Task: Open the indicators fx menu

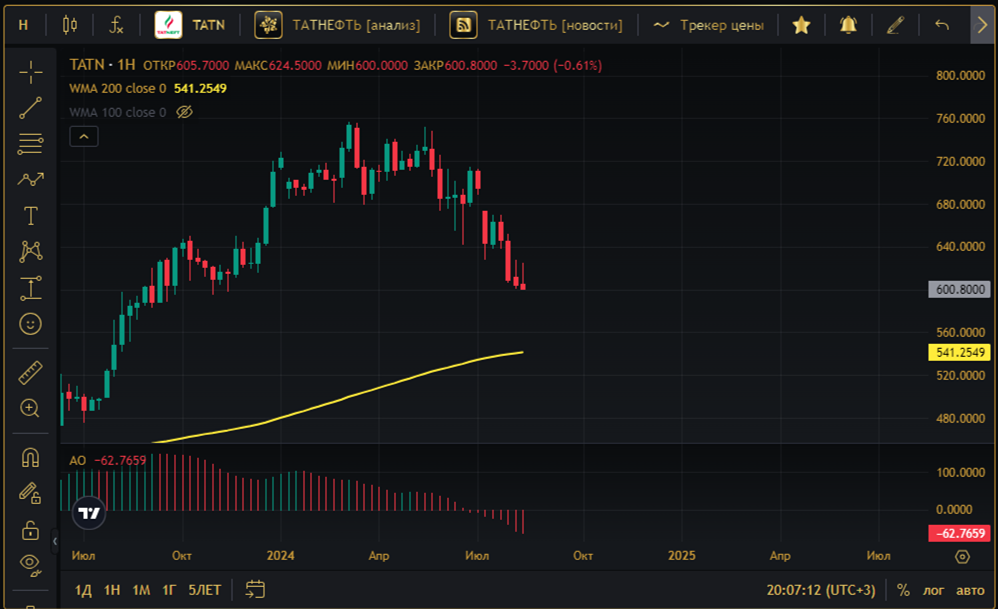Action: [116, 25]
